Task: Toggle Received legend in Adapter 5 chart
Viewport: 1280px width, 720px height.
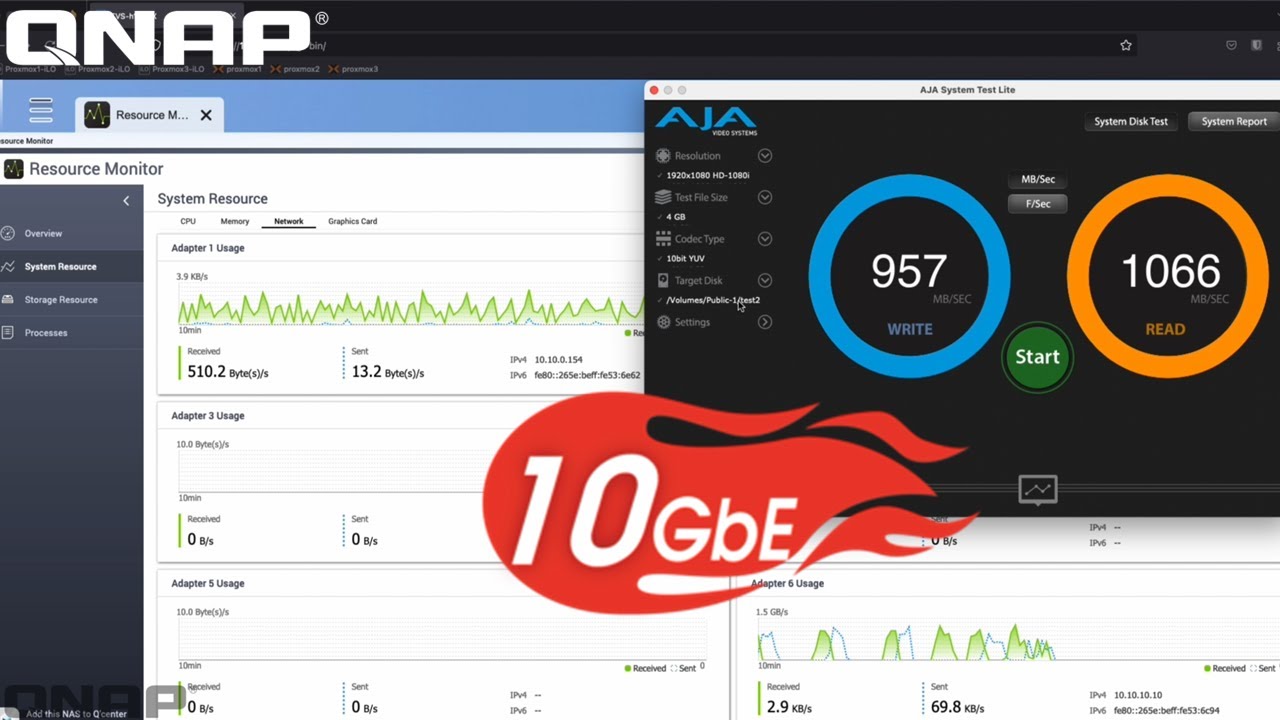Action: (644, 668)
